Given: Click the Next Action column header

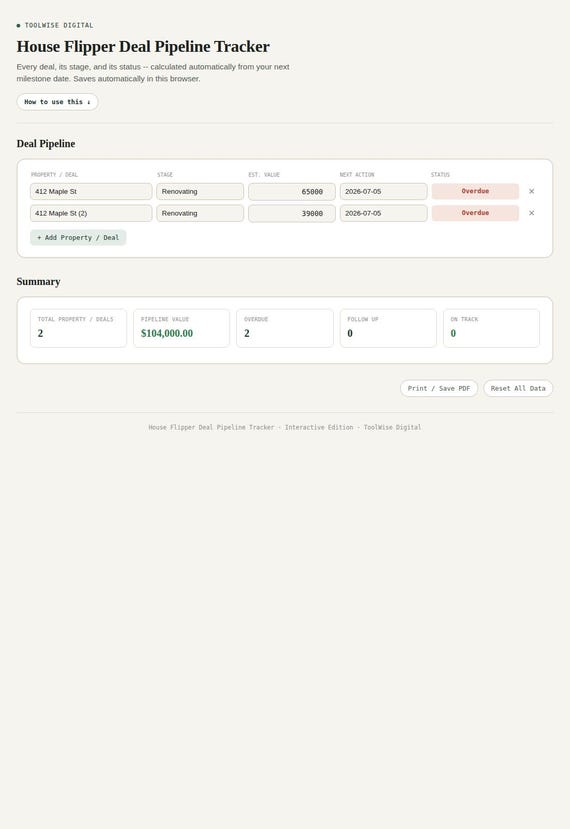Looking at the screenshot, I should [357, 174].
